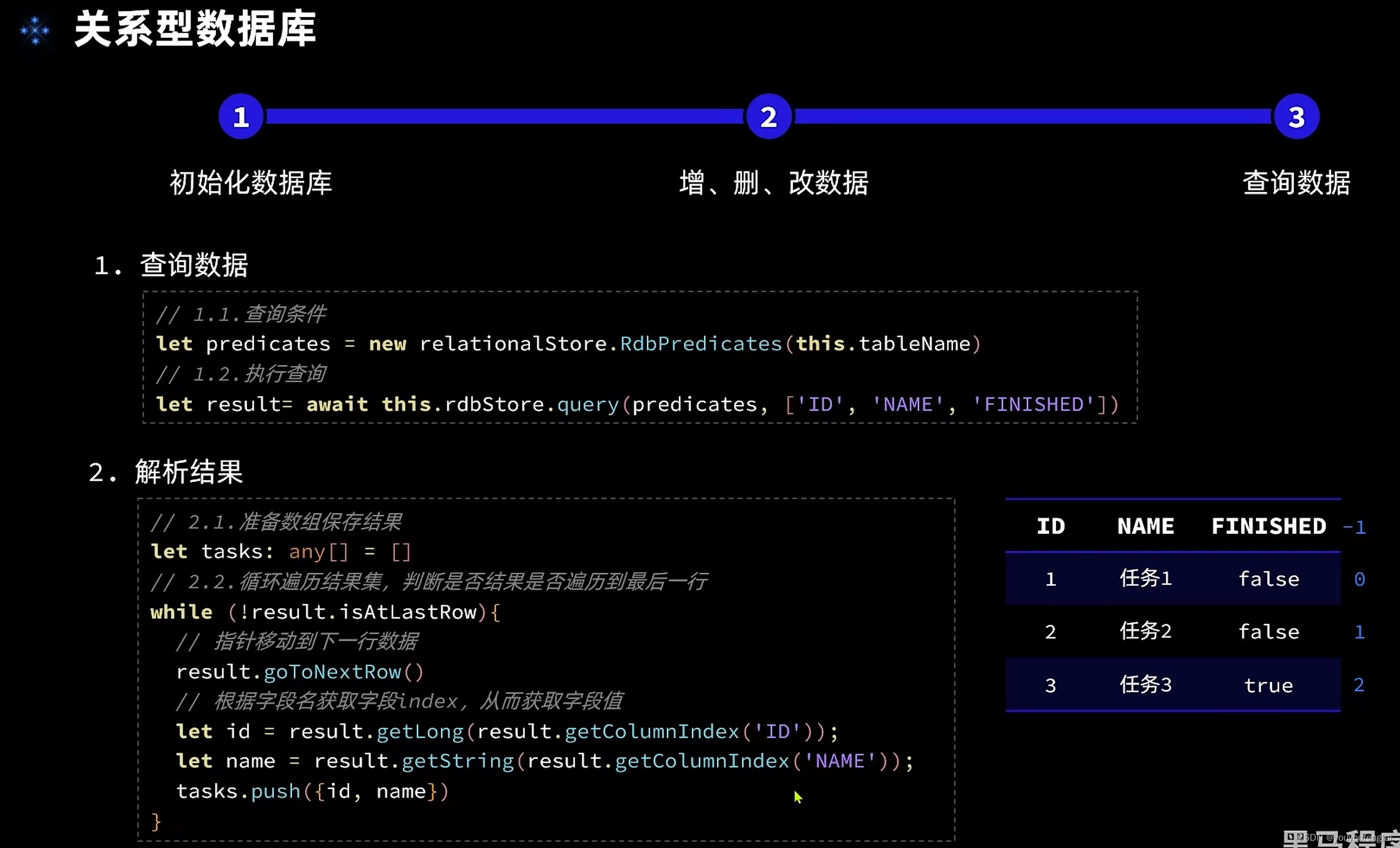Click the comment 根据字段名获取字段index
Viewport: 1400px width, 848px height.
[399, 701]
